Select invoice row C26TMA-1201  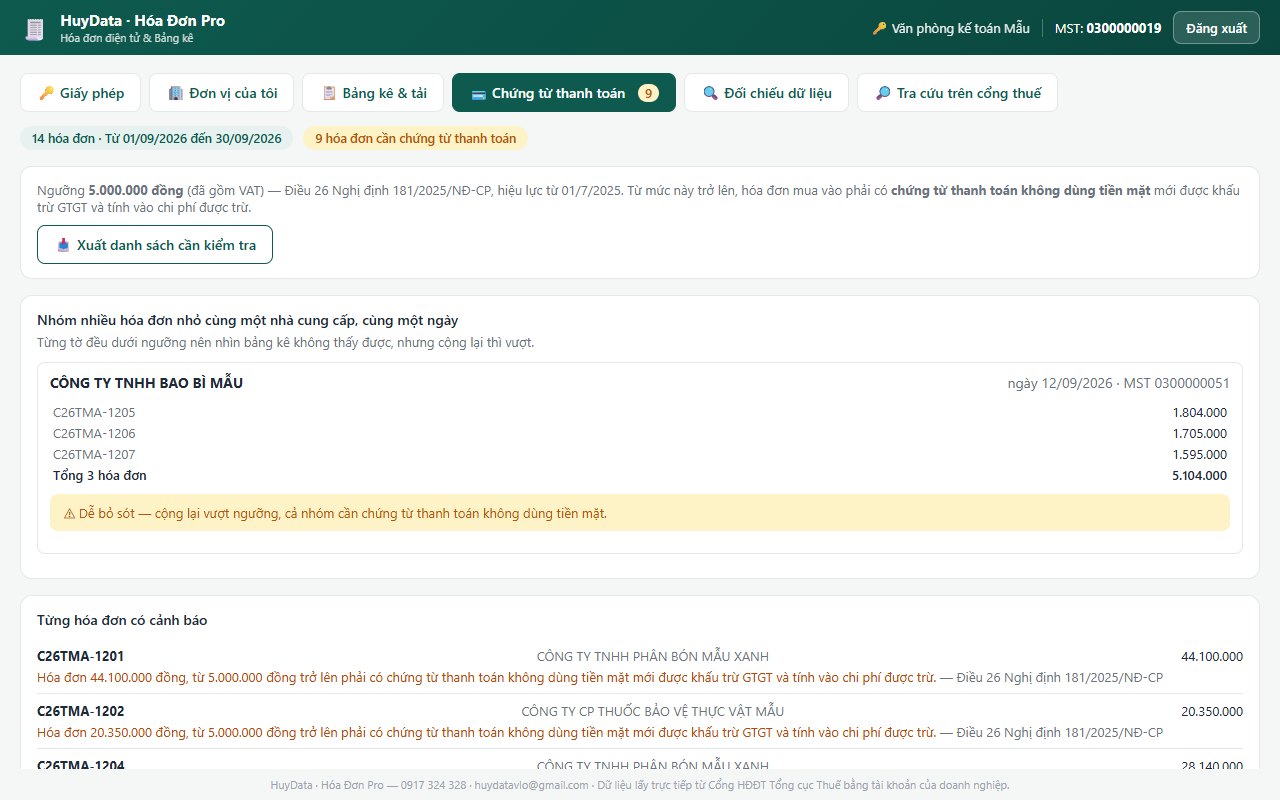coord(640,667)
